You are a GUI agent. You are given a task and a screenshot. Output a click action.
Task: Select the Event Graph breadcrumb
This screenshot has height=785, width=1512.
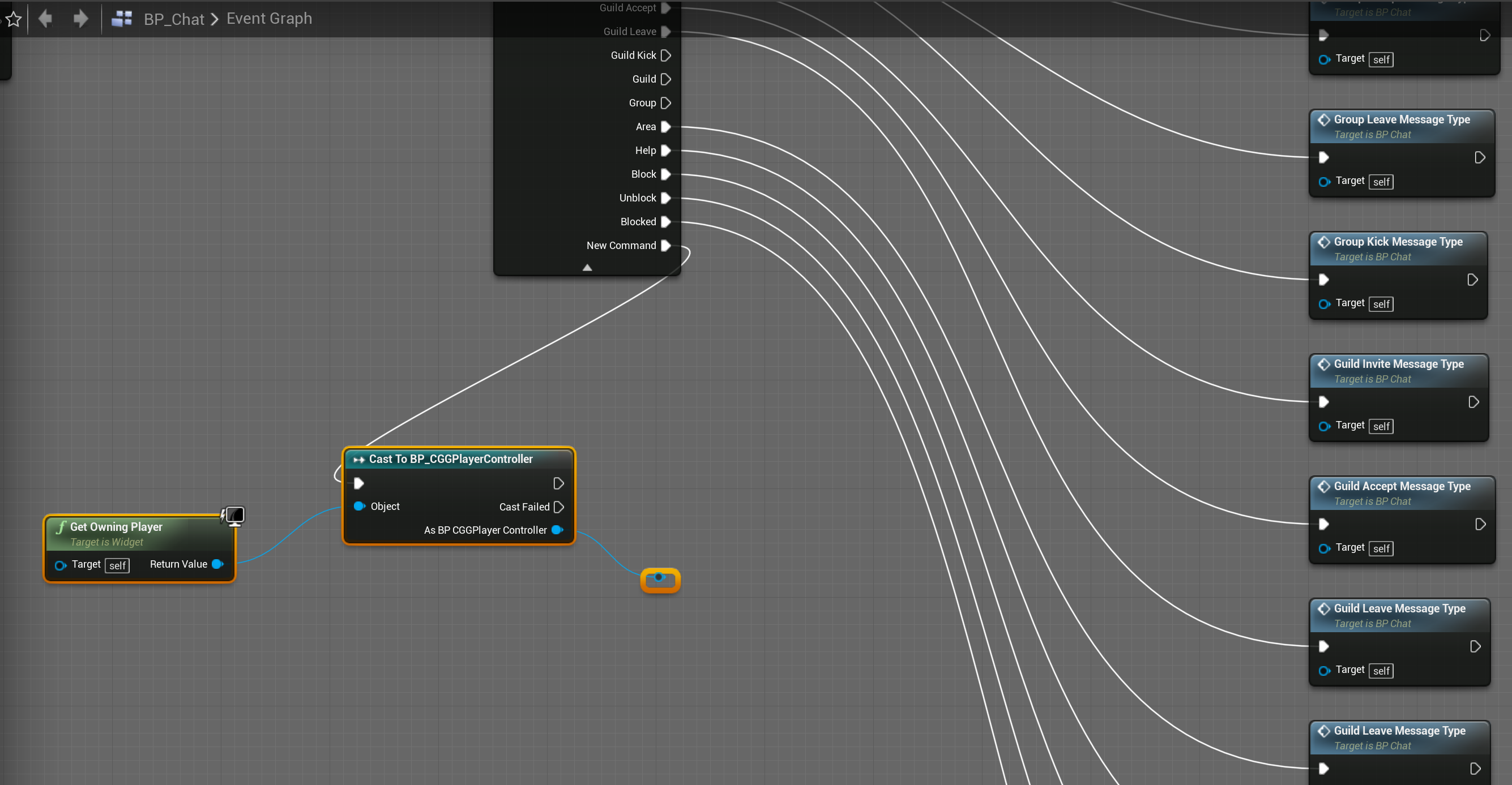coord(269,19)
